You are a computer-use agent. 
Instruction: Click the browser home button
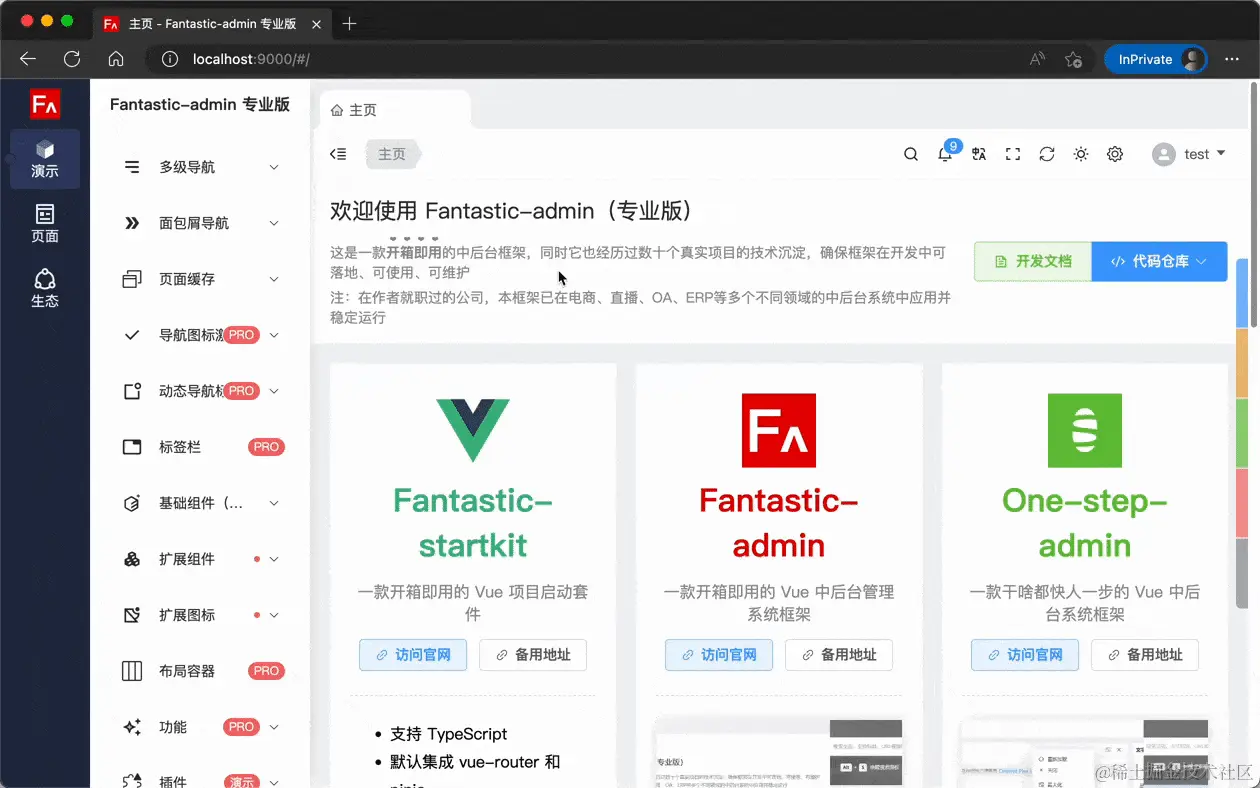[116, 59]
